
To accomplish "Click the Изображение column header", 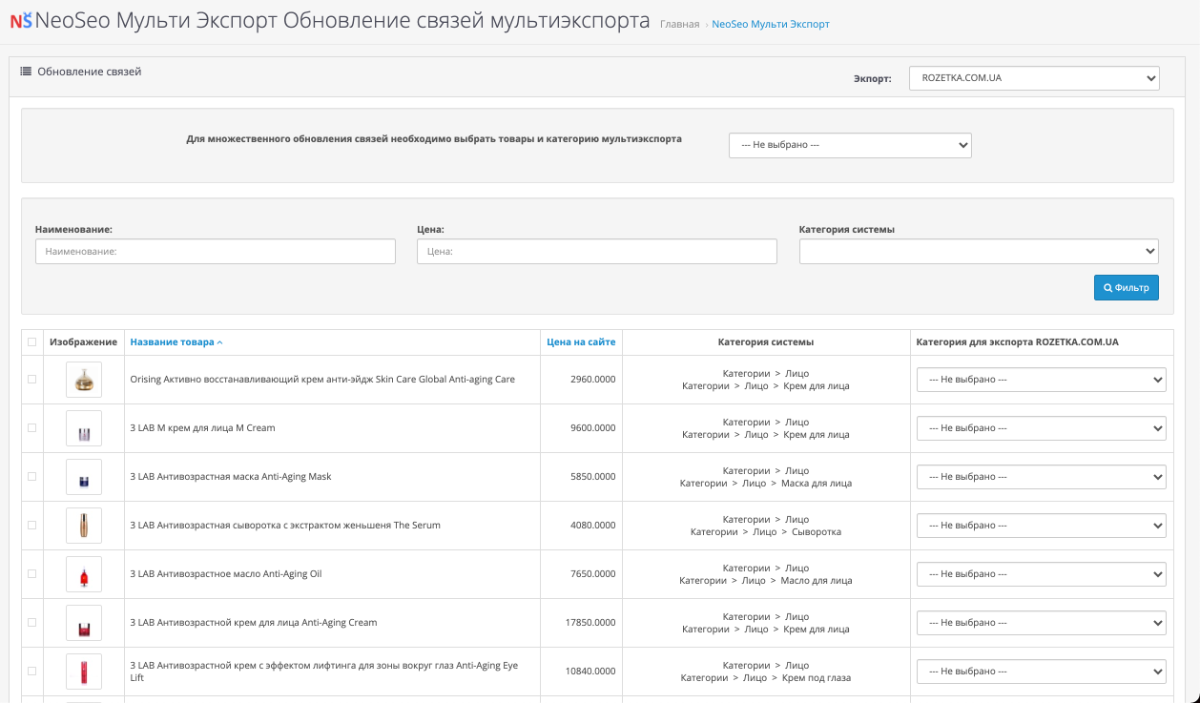I will (84, 342).
